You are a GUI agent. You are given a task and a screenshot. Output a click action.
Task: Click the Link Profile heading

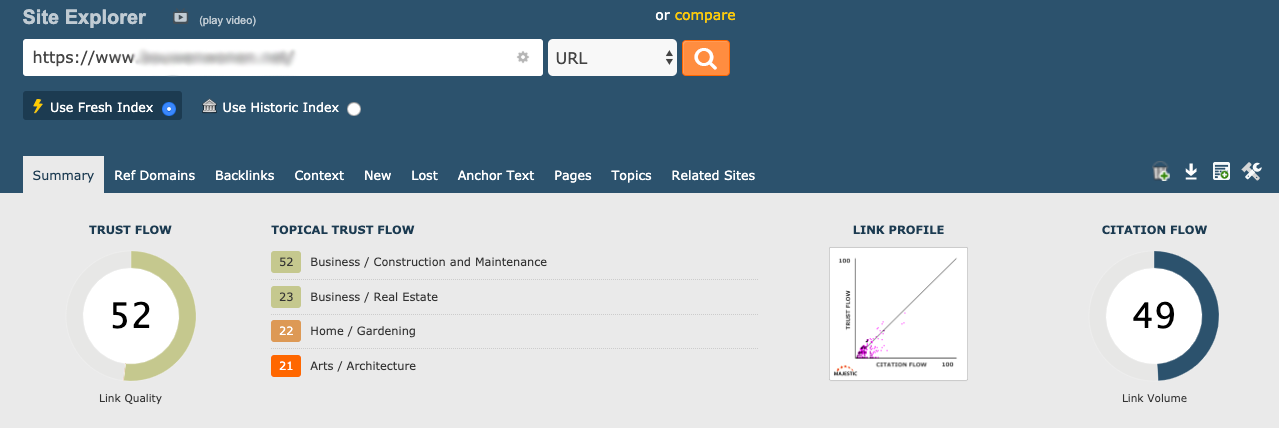pos(899,230)
